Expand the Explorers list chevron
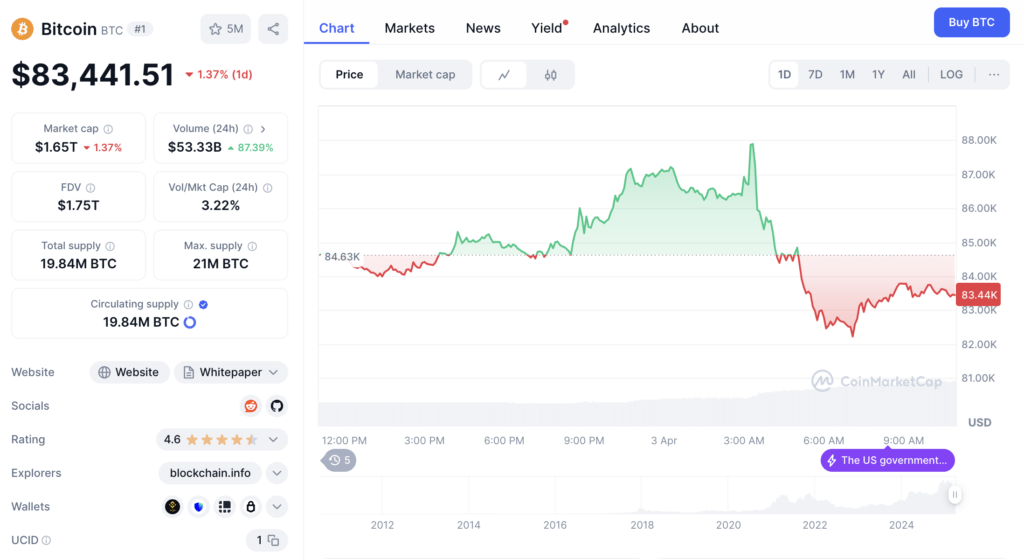Screen dimensions: 1024x559 [277, 473]
